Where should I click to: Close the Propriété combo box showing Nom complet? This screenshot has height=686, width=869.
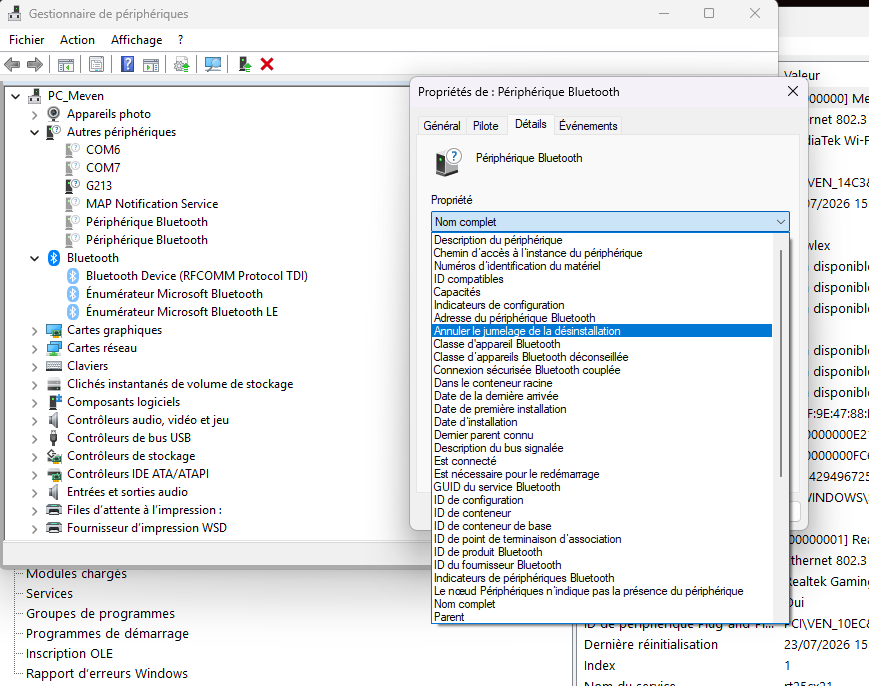coord(610,222)
